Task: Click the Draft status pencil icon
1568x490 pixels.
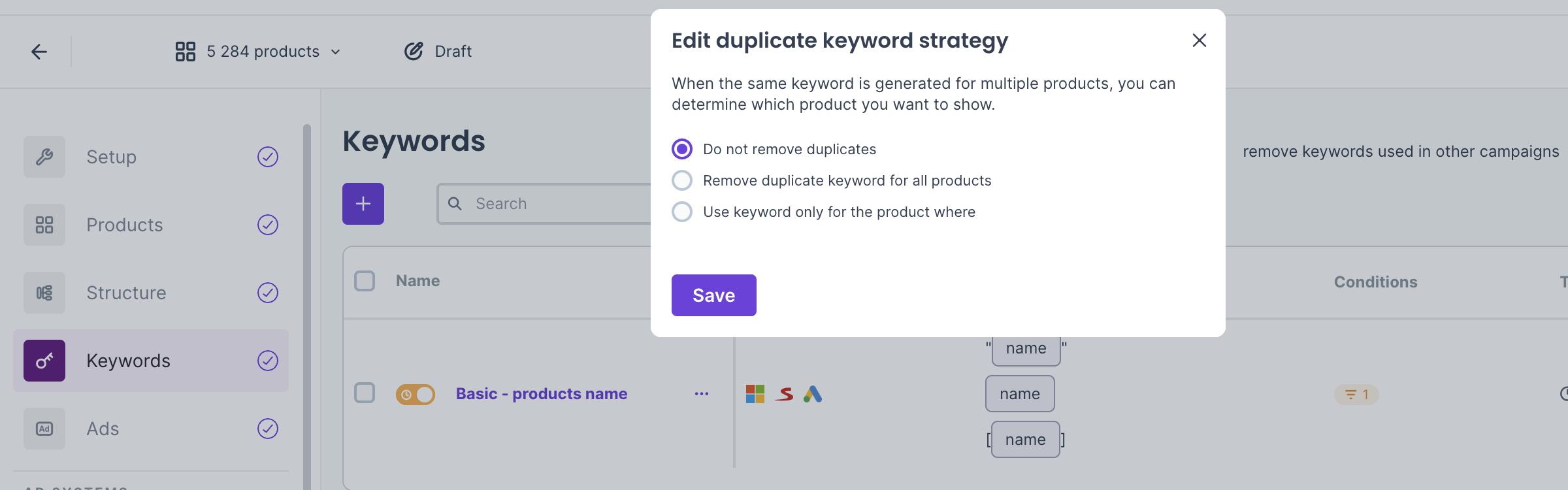Action: pyautogui.click(x=414, y=52)
